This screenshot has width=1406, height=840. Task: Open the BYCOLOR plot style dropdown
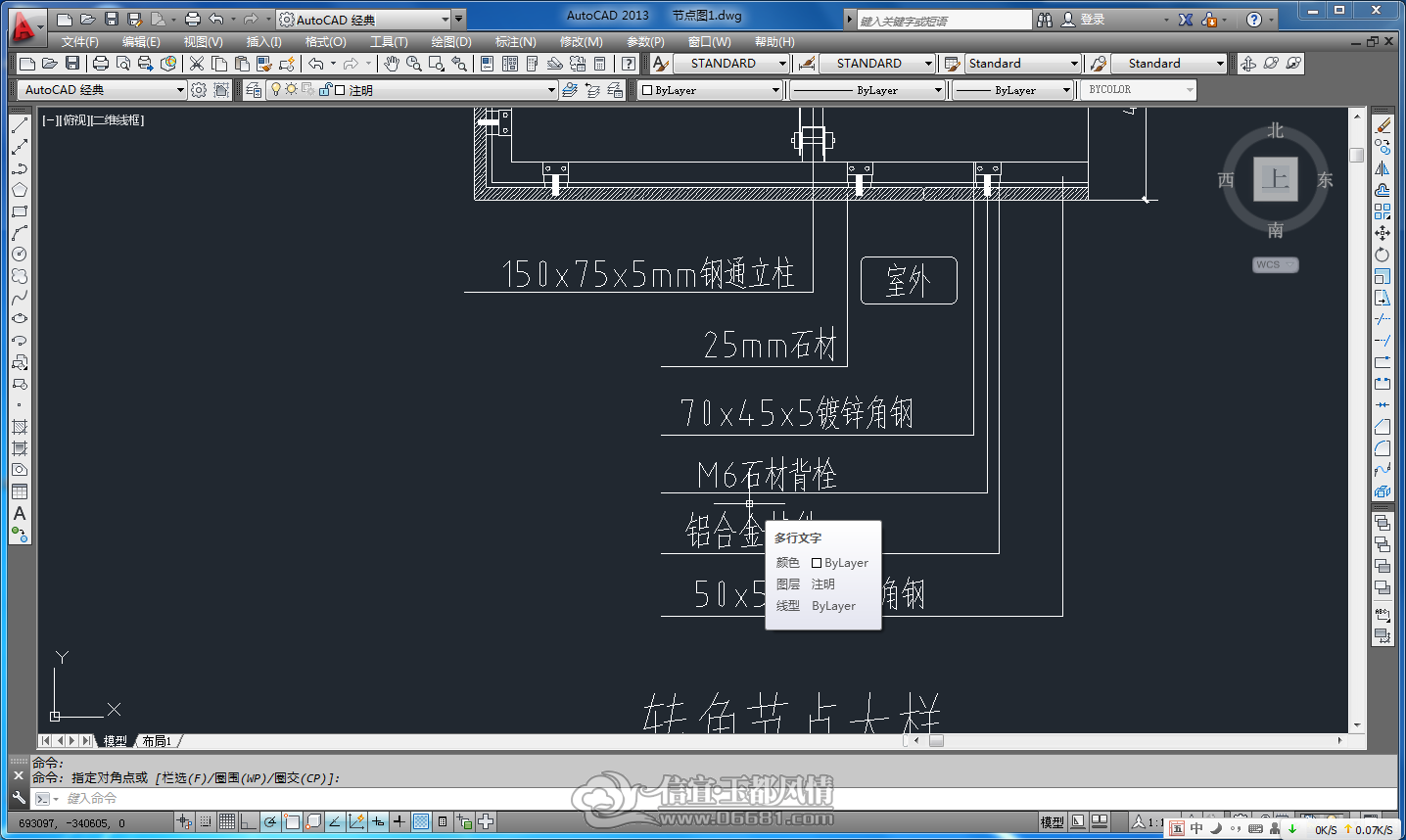(x=1190, y=90)
